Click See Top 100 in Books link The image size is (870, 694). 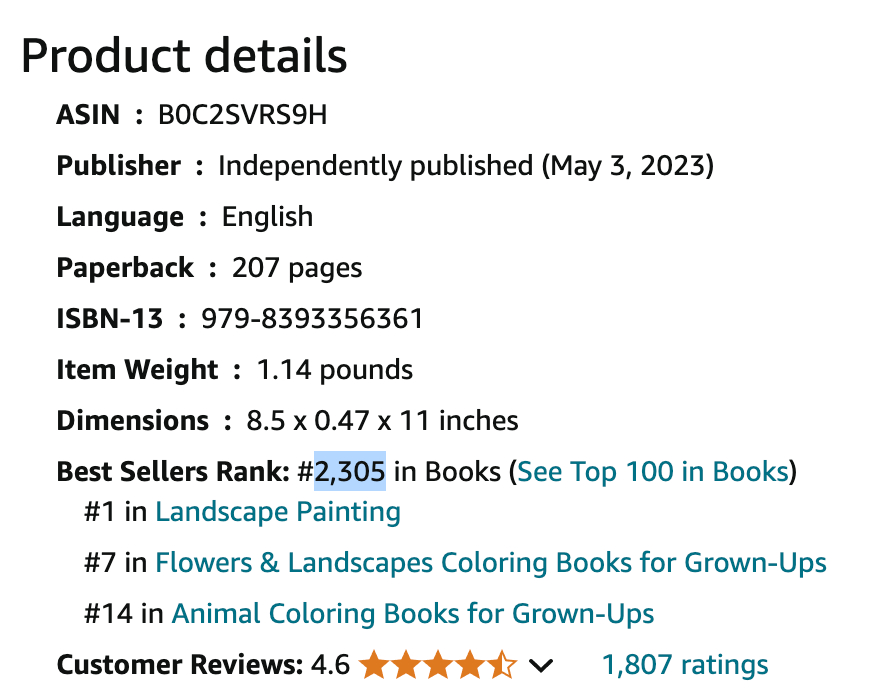point(654,471)
